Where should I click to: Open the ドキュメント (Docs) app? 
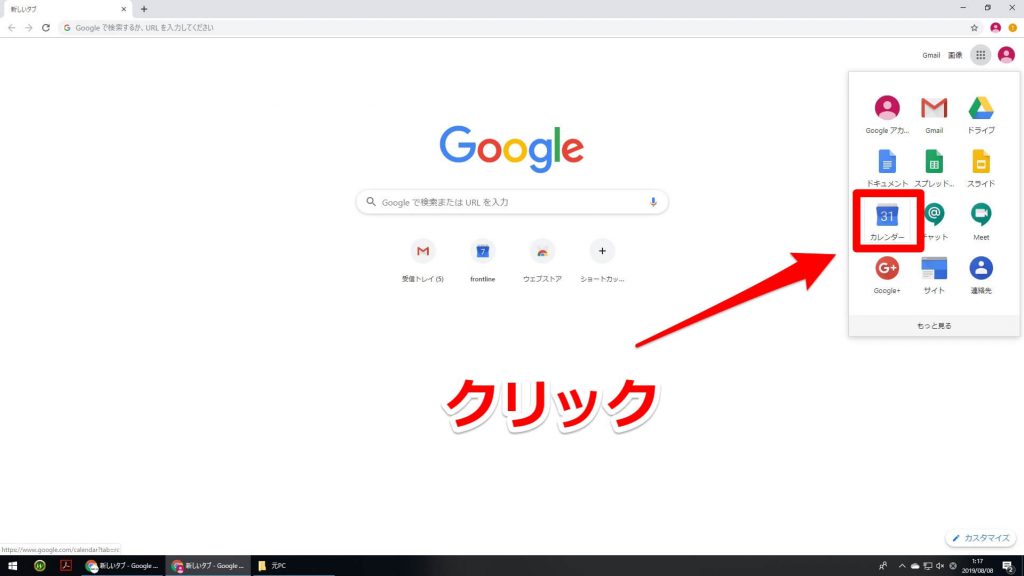click(x=887, y=168)
